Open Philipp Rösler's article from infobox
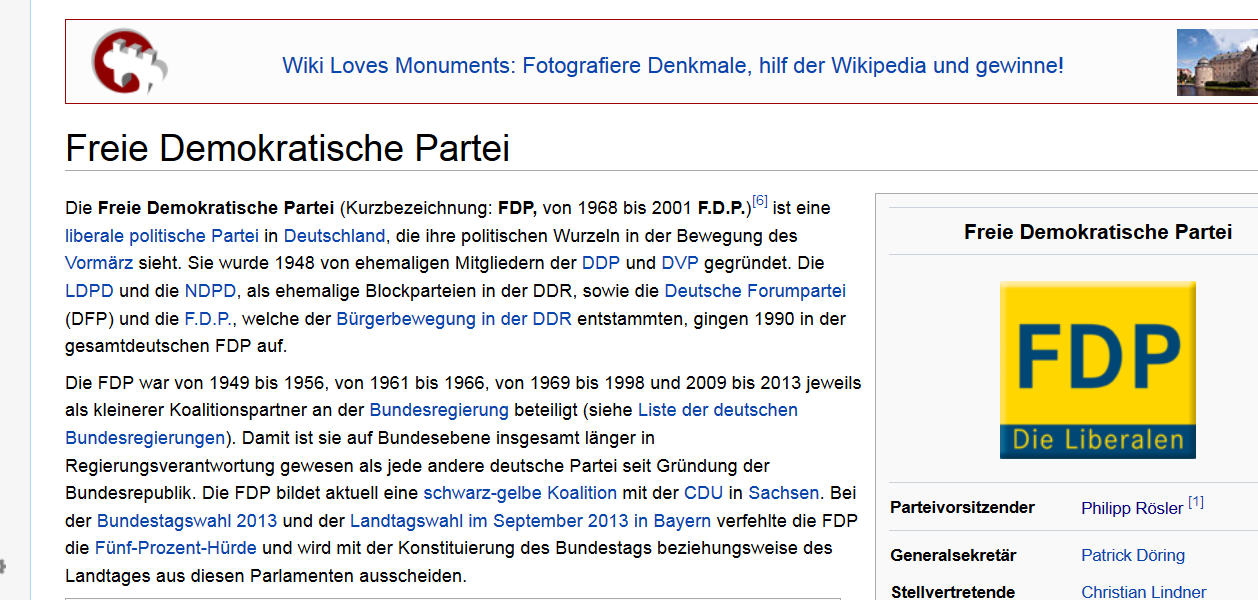Viewport: 1258px width, 600px height. tap(1132, 508)
